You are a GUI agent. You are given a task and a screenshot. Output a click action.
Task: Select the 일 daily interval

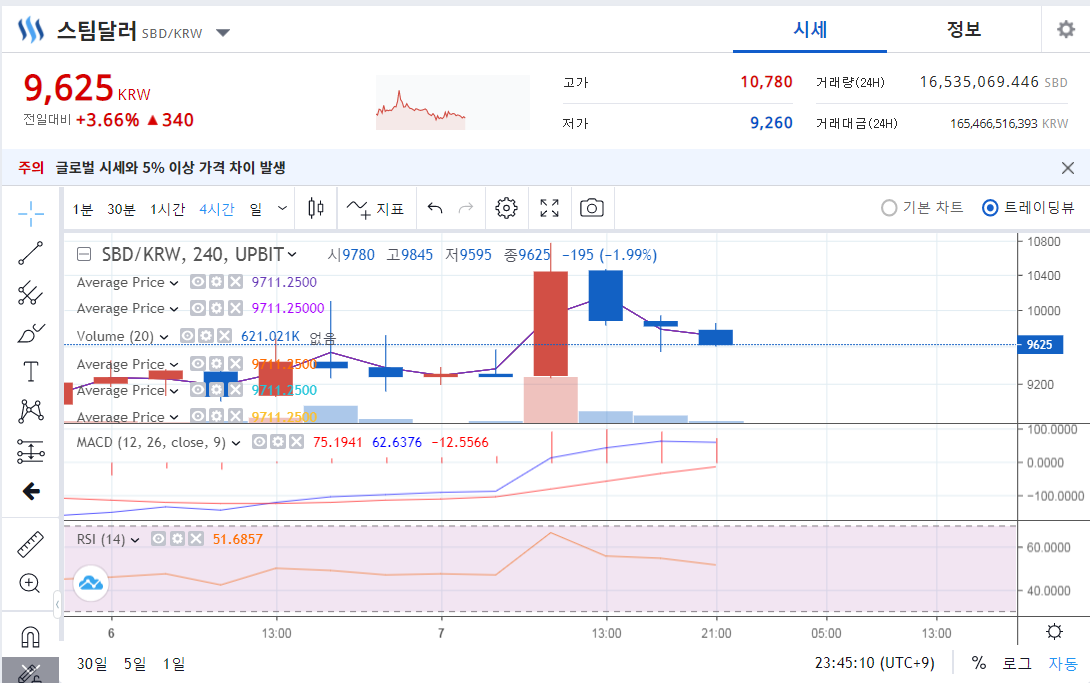(x=256, y=209)
